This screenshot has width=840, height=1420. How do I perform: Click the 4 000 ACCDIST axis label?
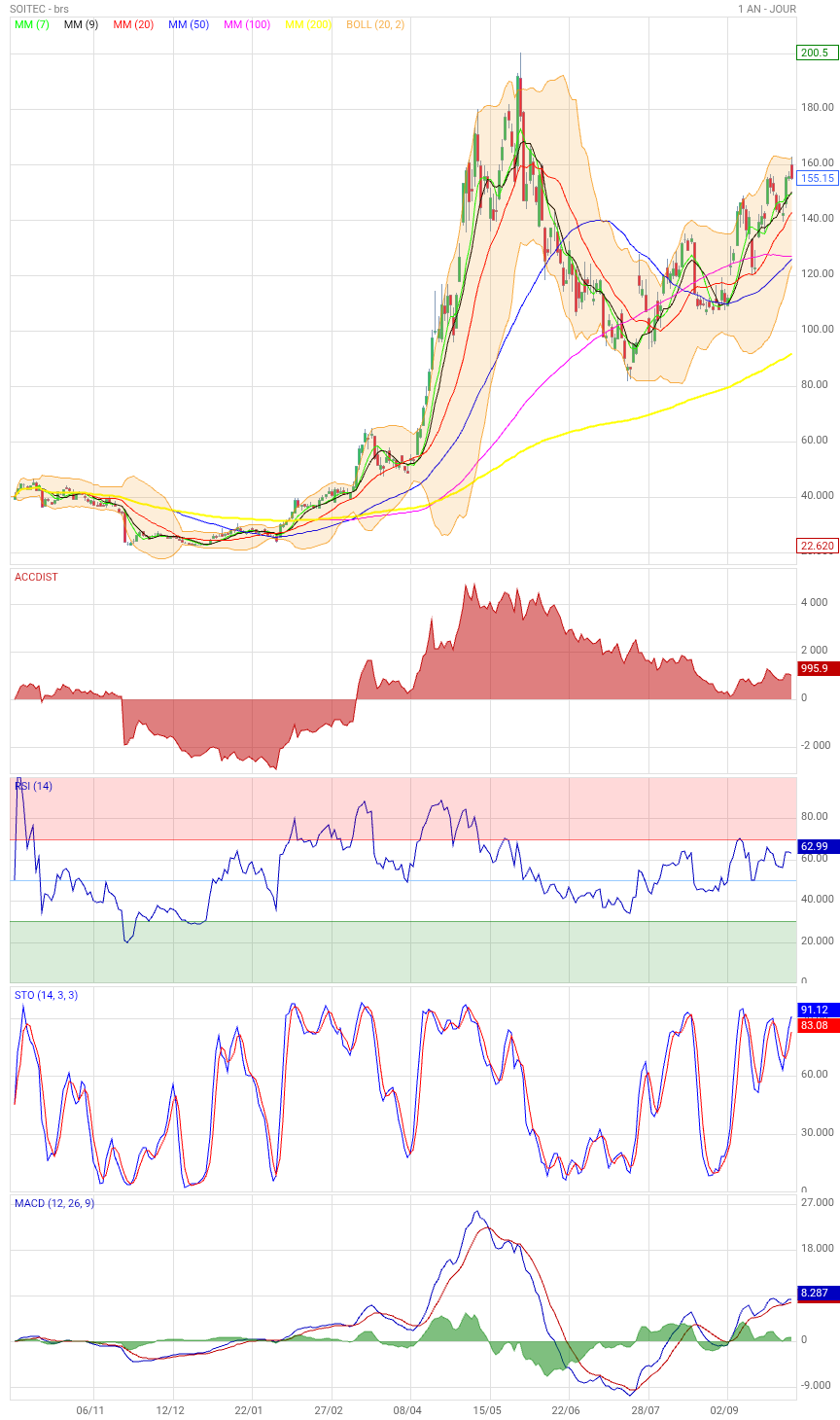(815, 602)
